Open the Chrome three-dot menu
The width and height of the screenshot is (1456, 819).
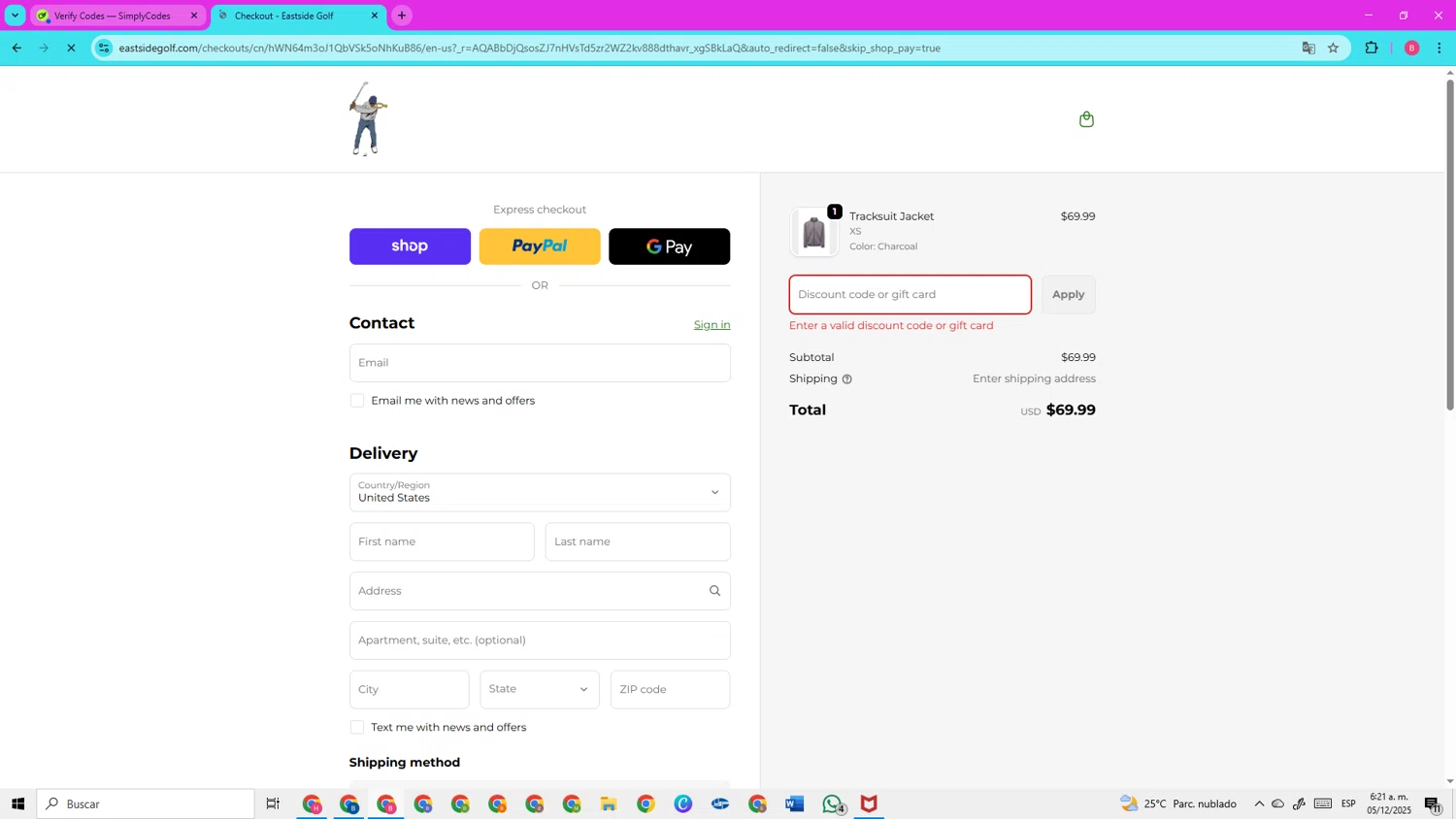point(1439,48)
